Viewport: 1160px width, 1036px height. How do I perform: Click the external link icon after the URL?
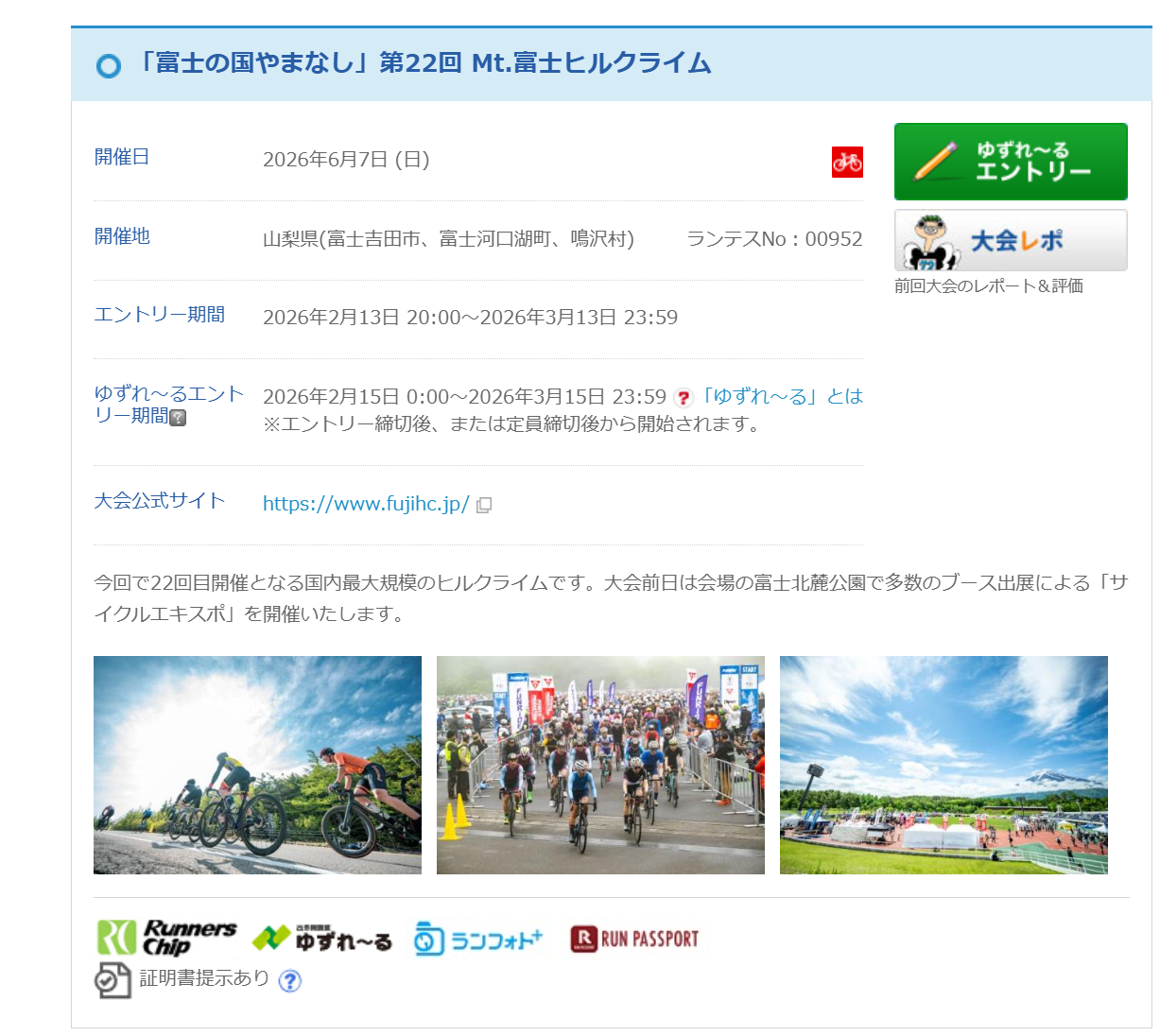[x=484, y=505]
